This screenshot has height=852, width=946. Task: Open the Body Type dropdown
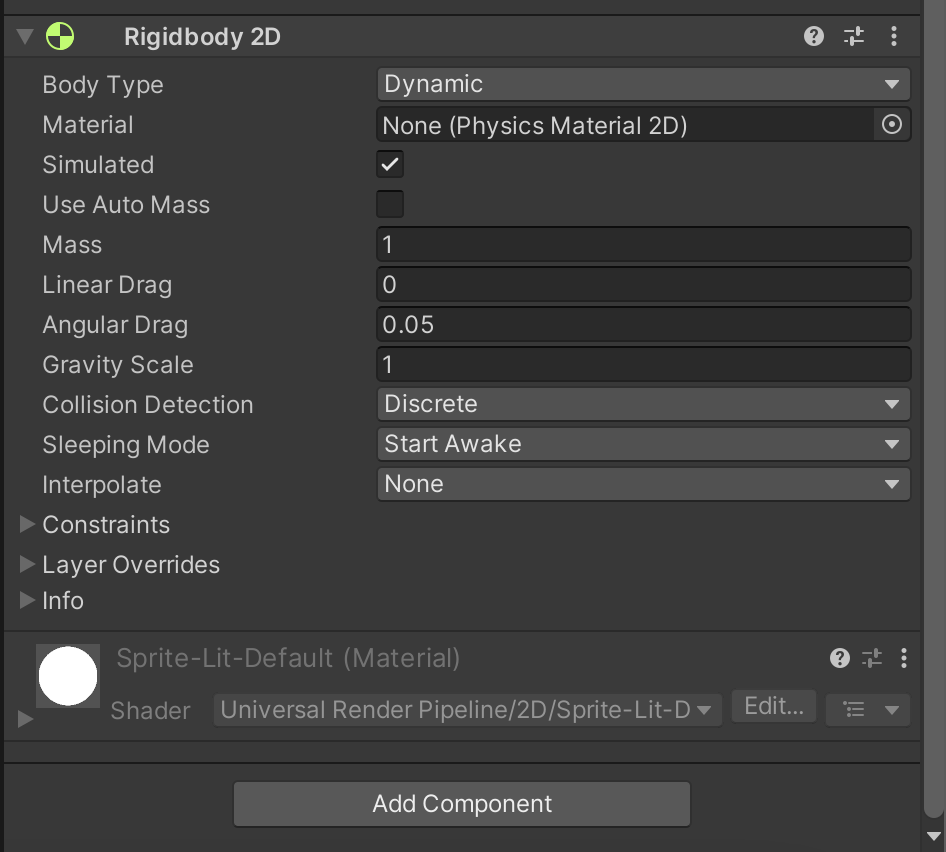coord(643,85)
